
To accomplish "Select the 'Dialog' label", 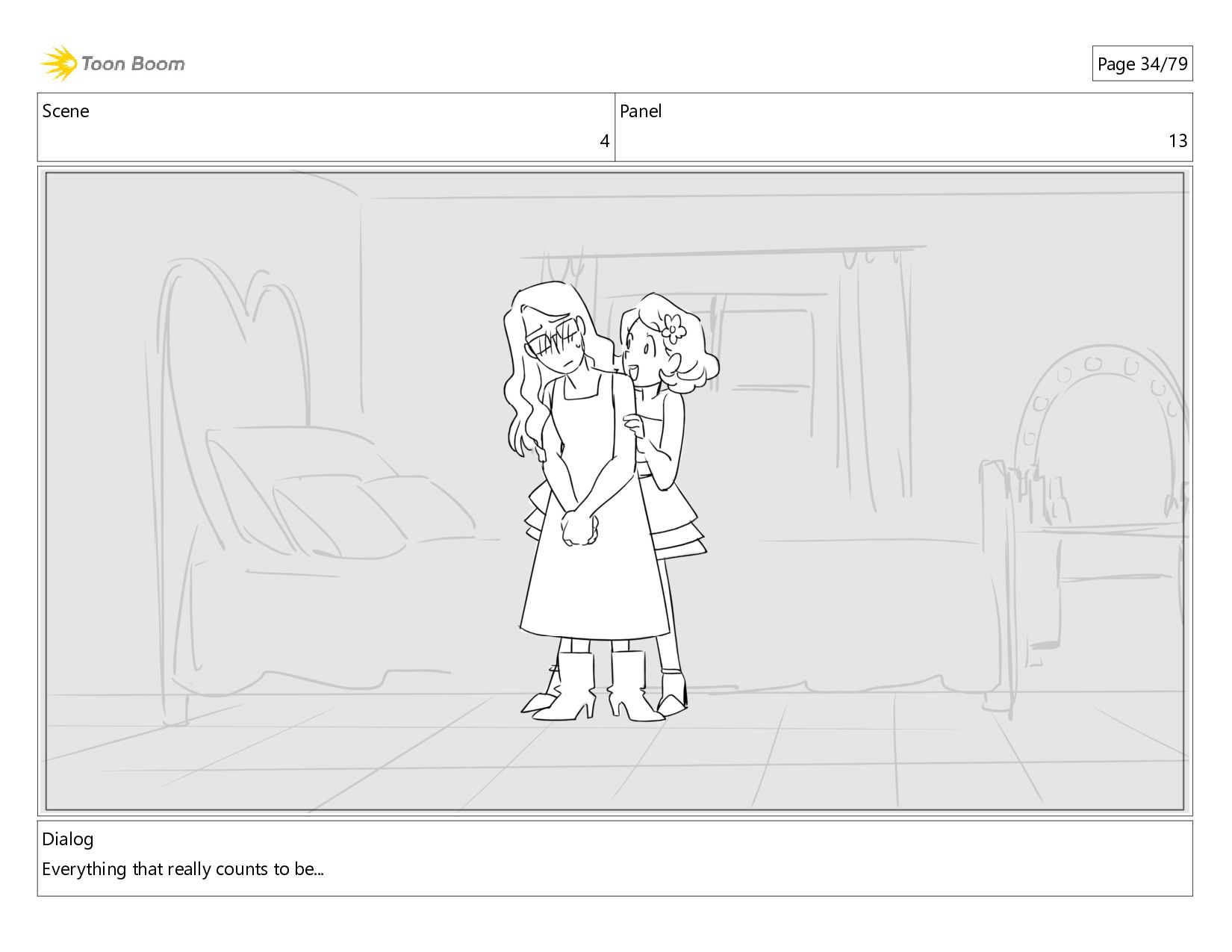I will pos(68,839).
